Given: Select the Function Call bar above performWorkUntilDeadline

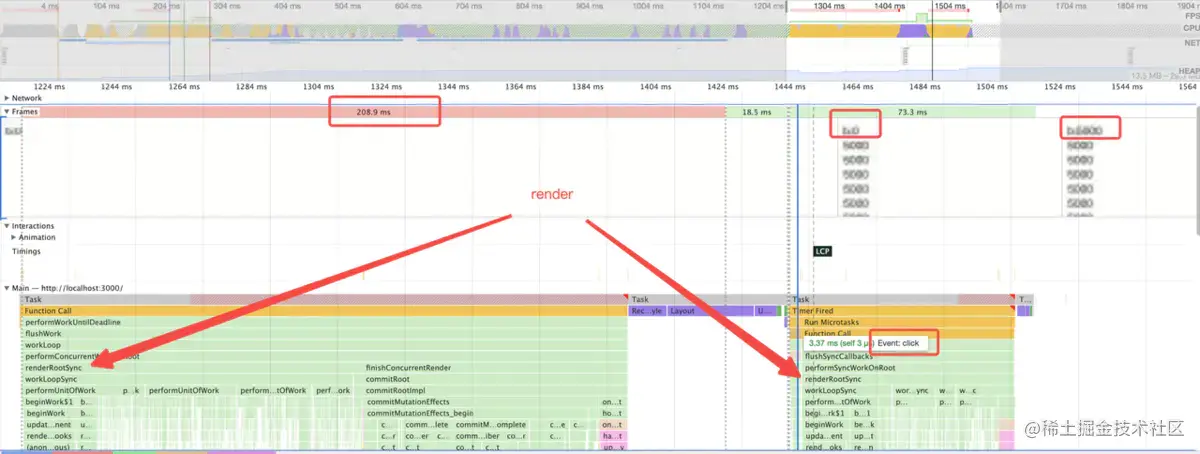Looking at the screenshot, I should pyautogui.click(x=323, y=311).
